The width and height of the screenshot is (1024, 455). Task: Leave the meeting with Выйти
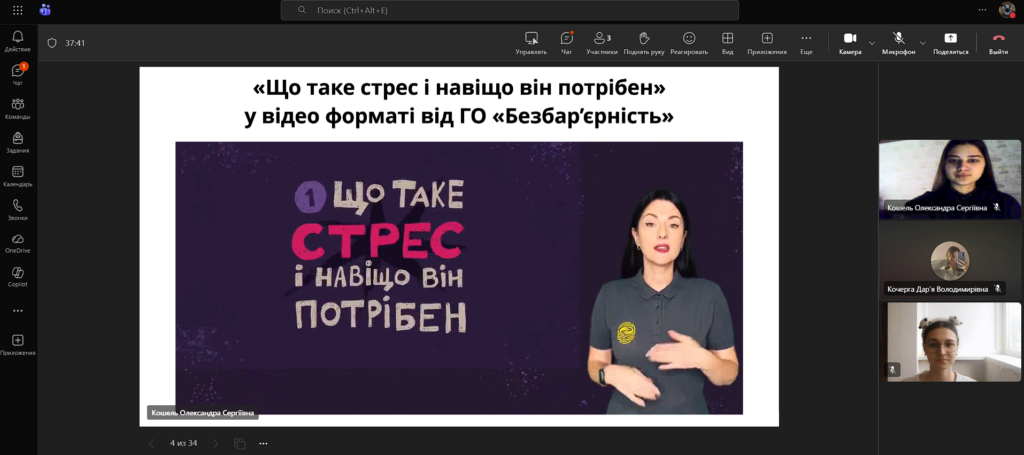pyautogui.click(x=998, y=42)
